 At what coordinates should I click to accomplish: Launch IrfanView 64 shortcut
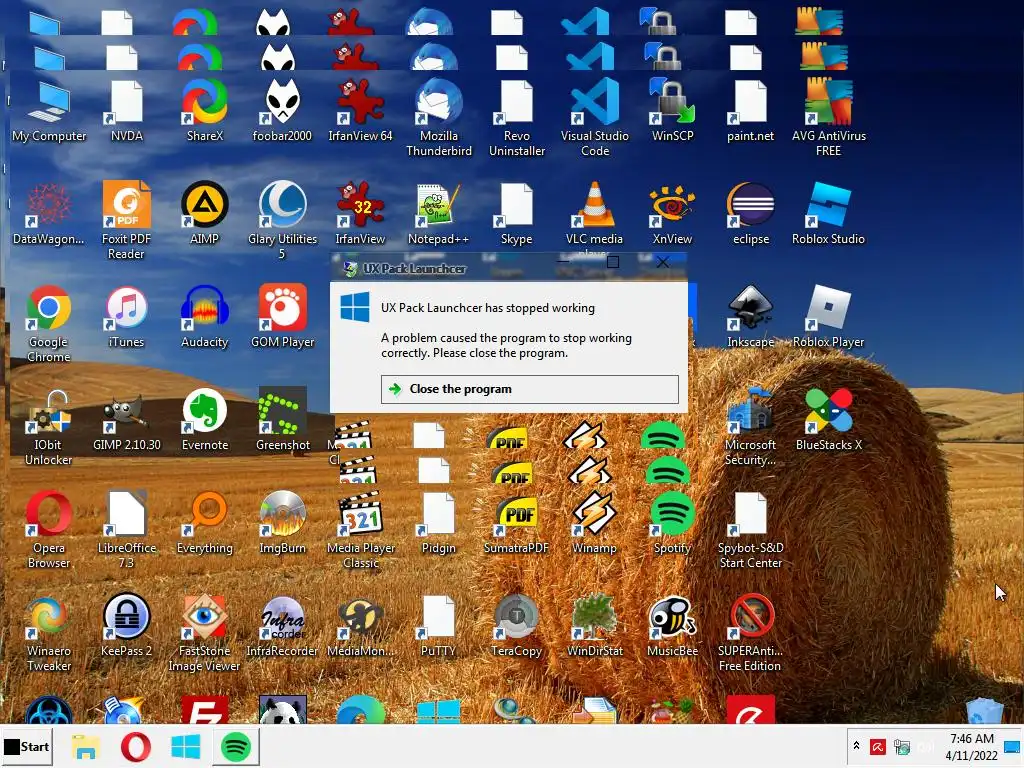(360, 112)
